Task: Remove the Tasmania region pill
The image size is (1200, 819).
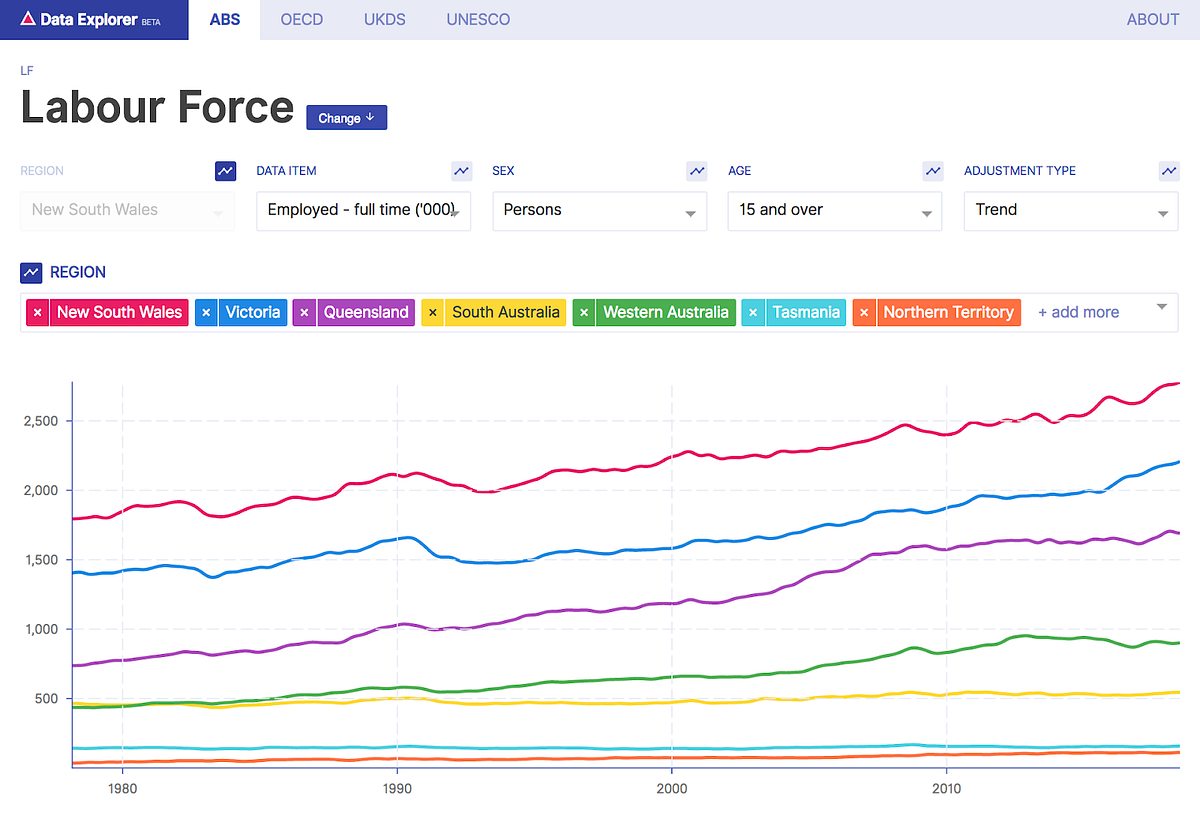Action: (753, 312)
